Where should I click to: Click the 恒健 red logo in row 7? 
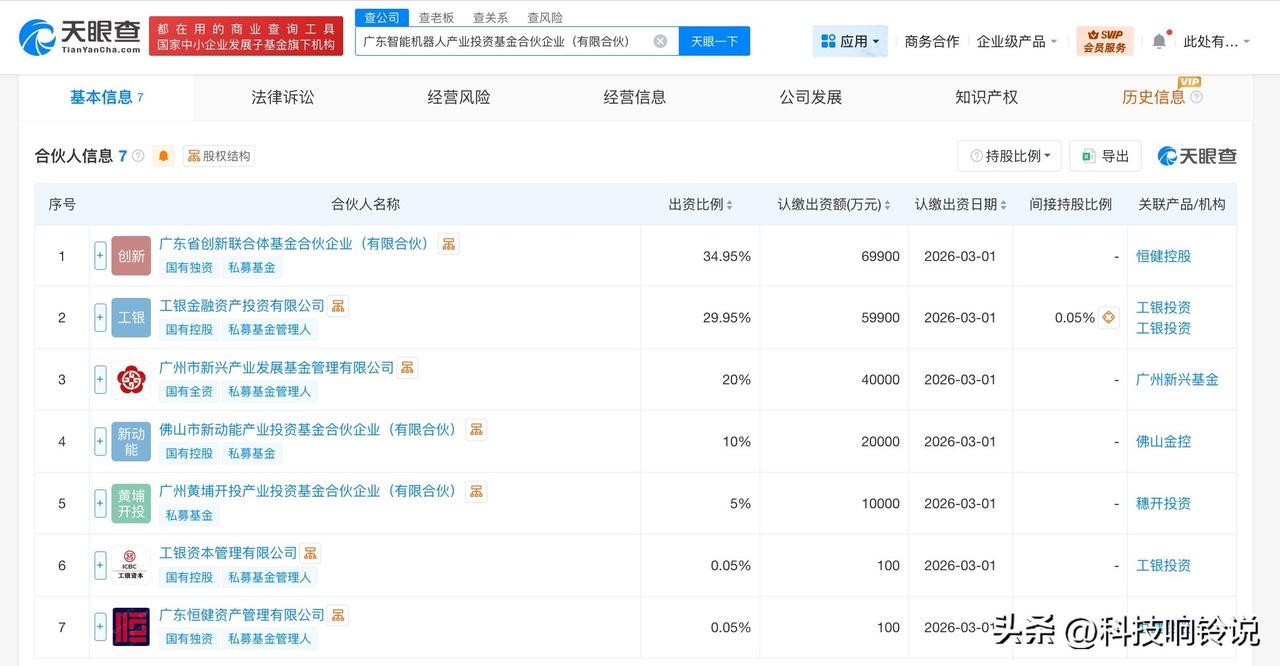(x=131, y=628)
